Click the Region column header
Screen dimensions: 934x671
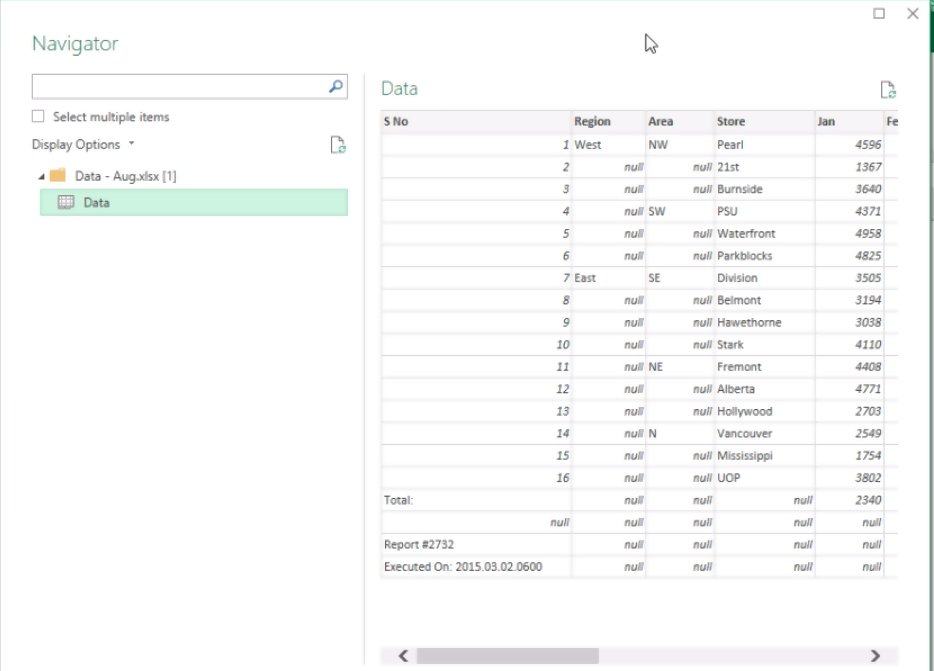(608, 122)
